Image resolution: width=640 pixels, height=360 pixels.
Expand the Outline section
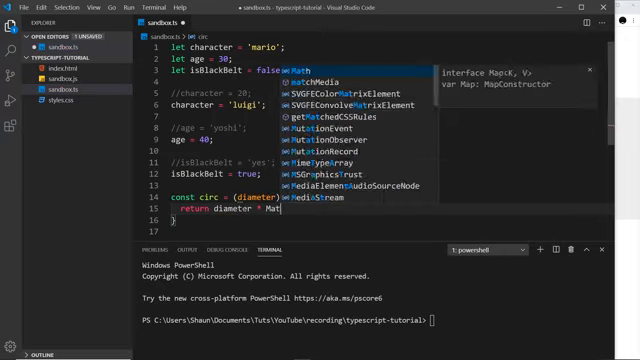click(27, 355)
